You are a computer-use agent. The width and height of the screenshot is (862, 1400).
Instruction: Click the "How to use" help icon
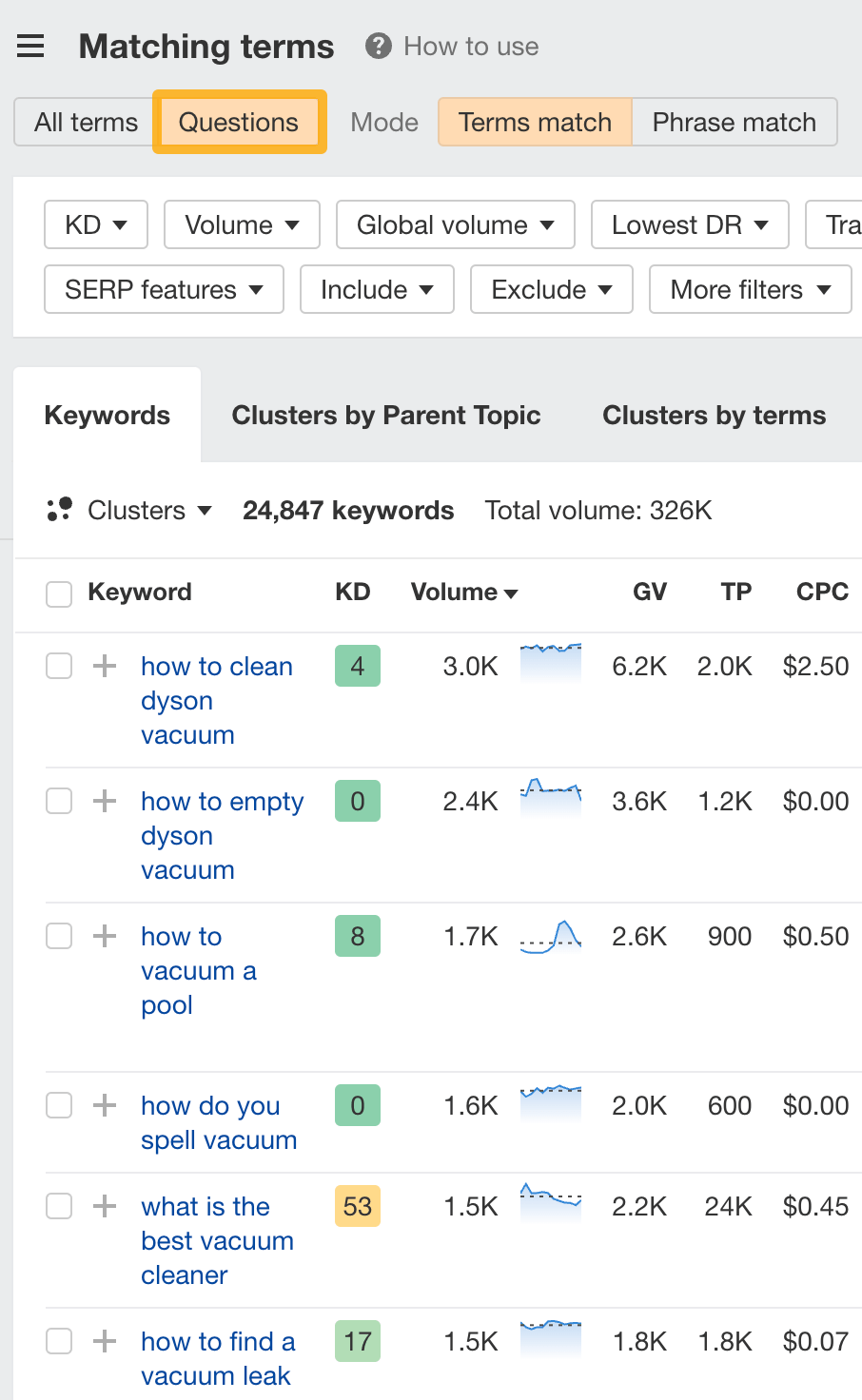377,46
